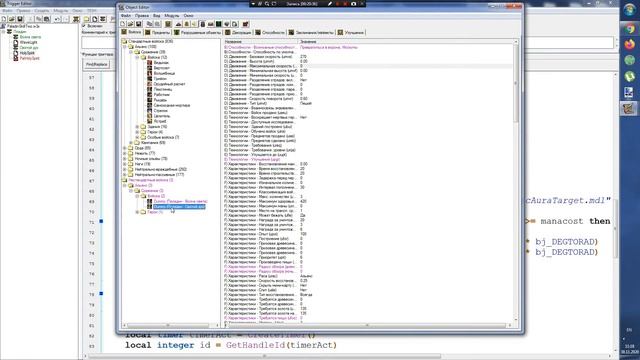Click Firefox icon on the Windows taskbar

click(x=629, y=44)
